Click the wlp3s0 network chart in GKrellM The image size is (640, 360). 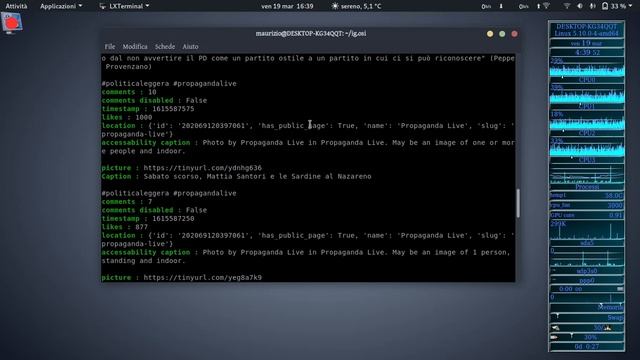coord(587,257)
